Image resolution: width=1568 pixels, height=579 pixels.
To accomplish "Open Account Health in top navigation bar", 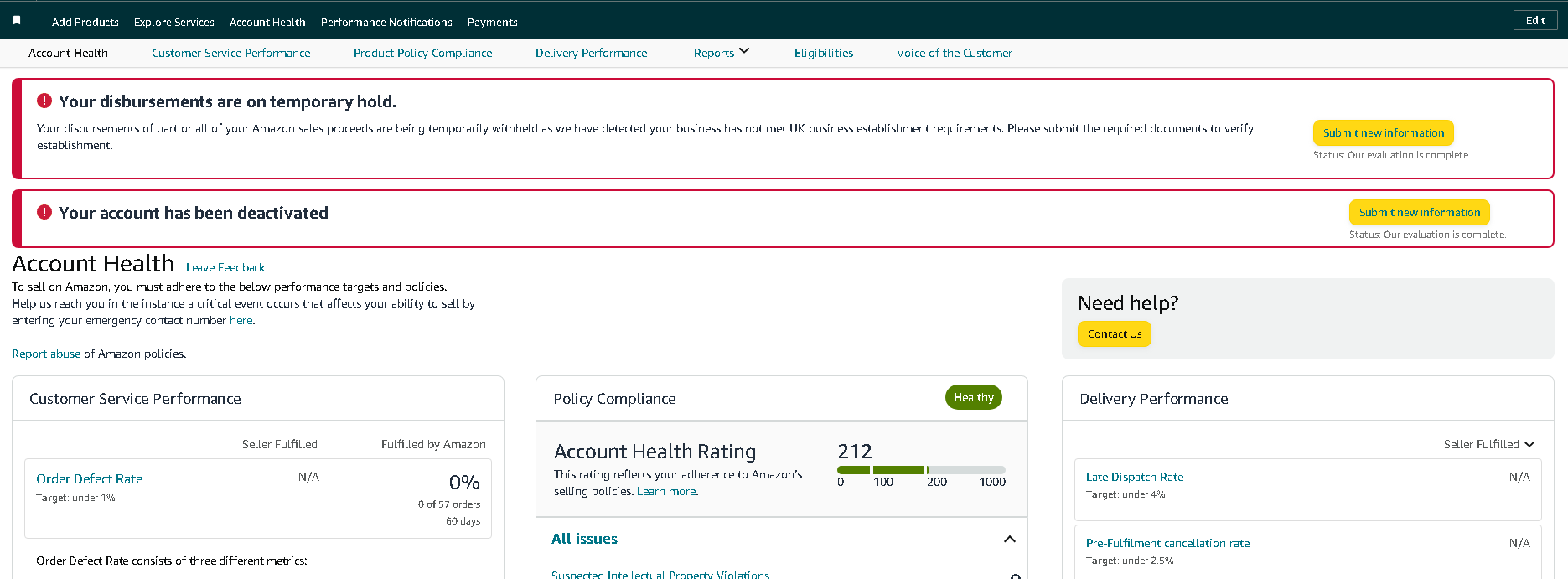I will [x=267, y=22].
